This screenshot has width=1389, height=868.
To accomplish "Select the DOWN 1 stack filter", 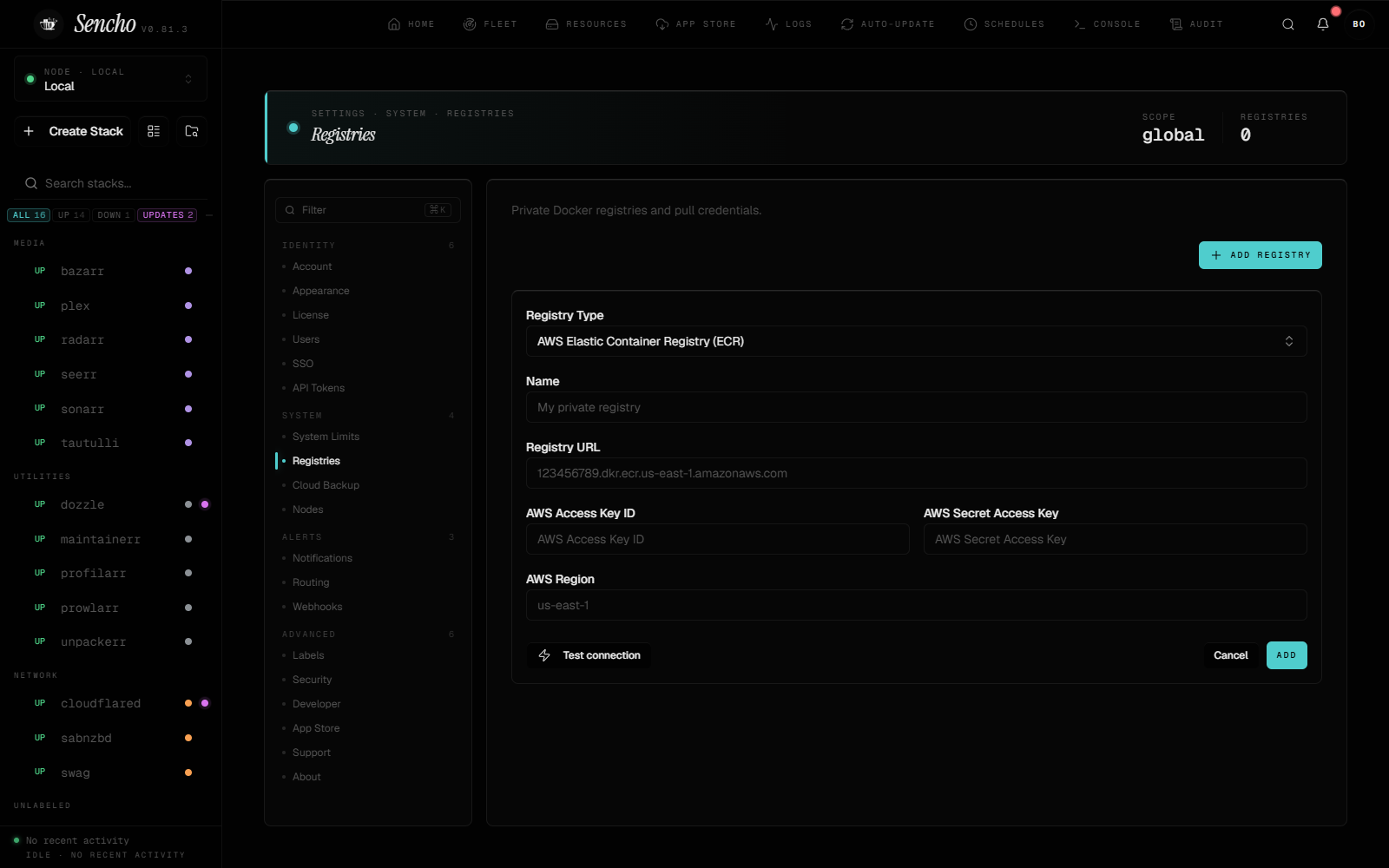I will 114,215.
